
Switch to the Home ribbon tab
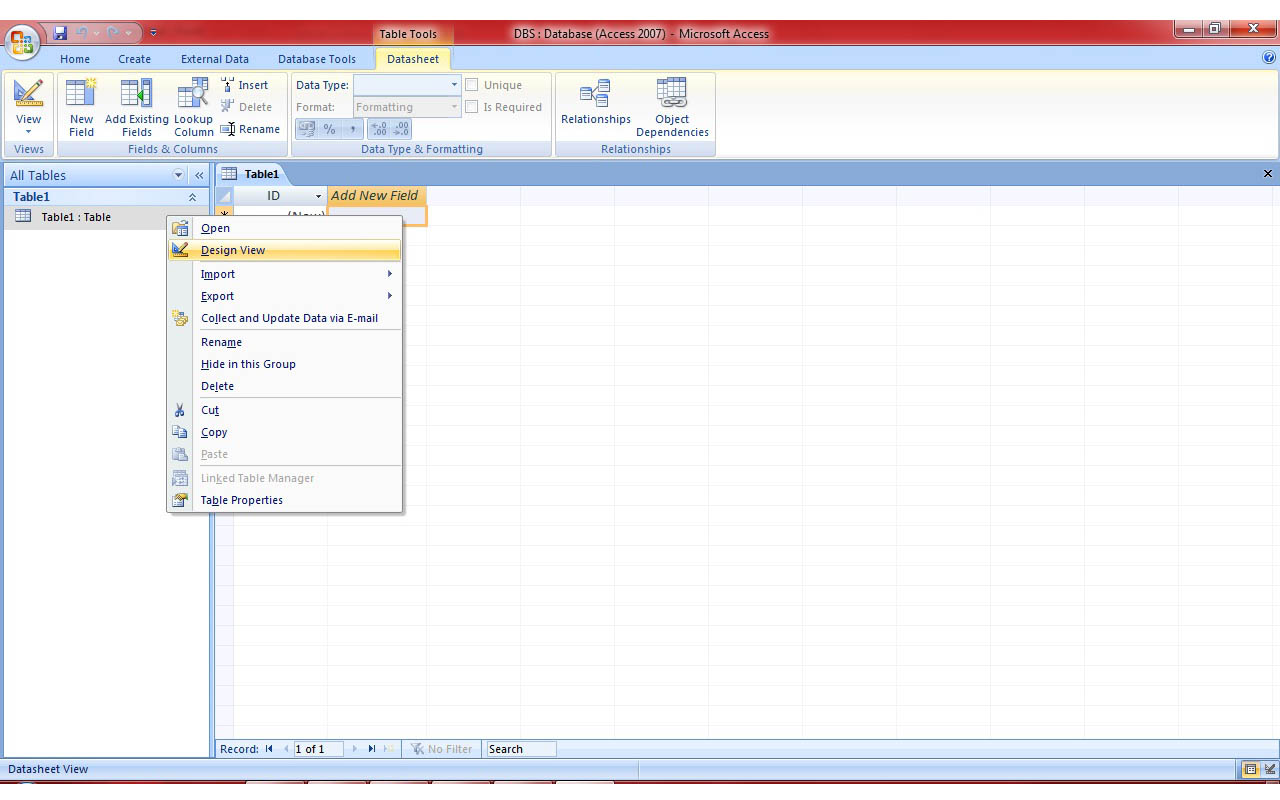75,59
